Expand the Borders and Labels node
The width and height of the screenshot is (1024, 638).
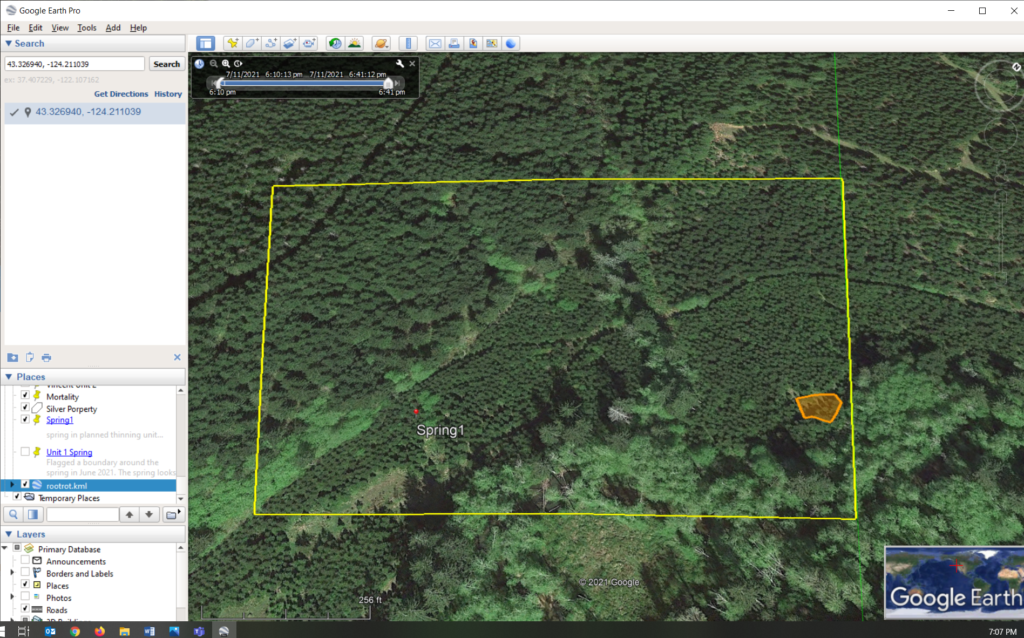[12, 573]
